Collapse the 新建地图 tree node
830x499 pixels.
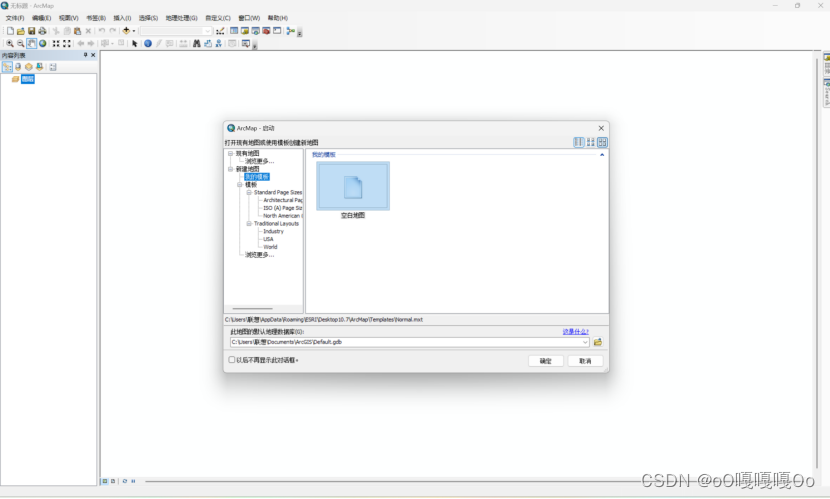pyautogui.click(x=230, y=169)
